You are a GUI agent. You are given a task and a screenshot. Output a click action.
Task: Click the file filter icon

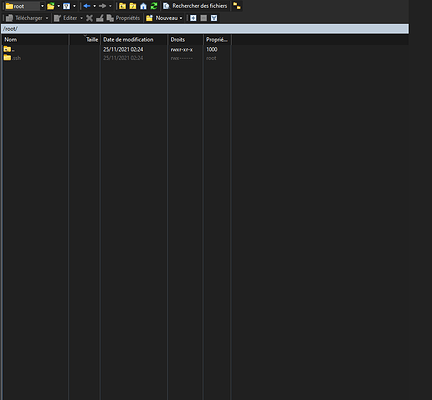67,6
